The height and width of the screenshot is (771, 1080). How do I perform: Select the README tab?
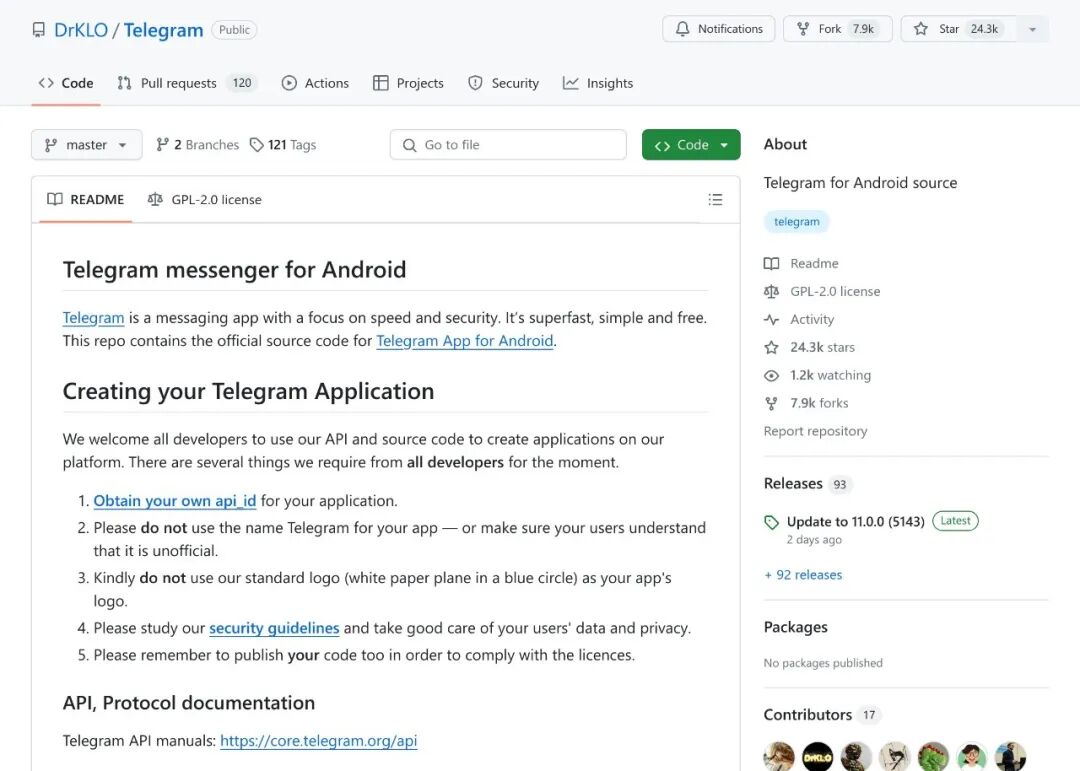click(85, 200)
